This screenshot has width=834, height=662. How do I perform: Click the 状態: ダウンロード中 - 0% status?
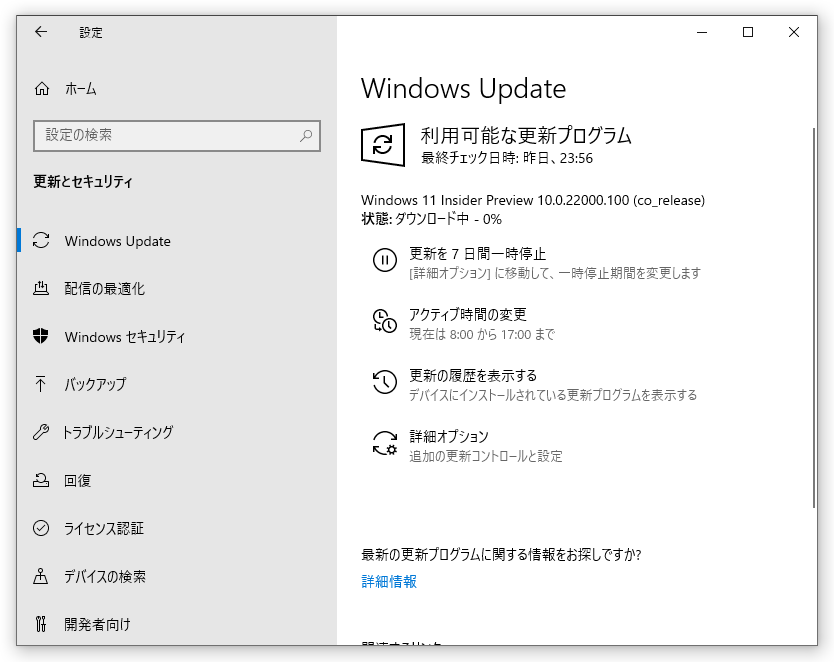click(x=431, y=219)
